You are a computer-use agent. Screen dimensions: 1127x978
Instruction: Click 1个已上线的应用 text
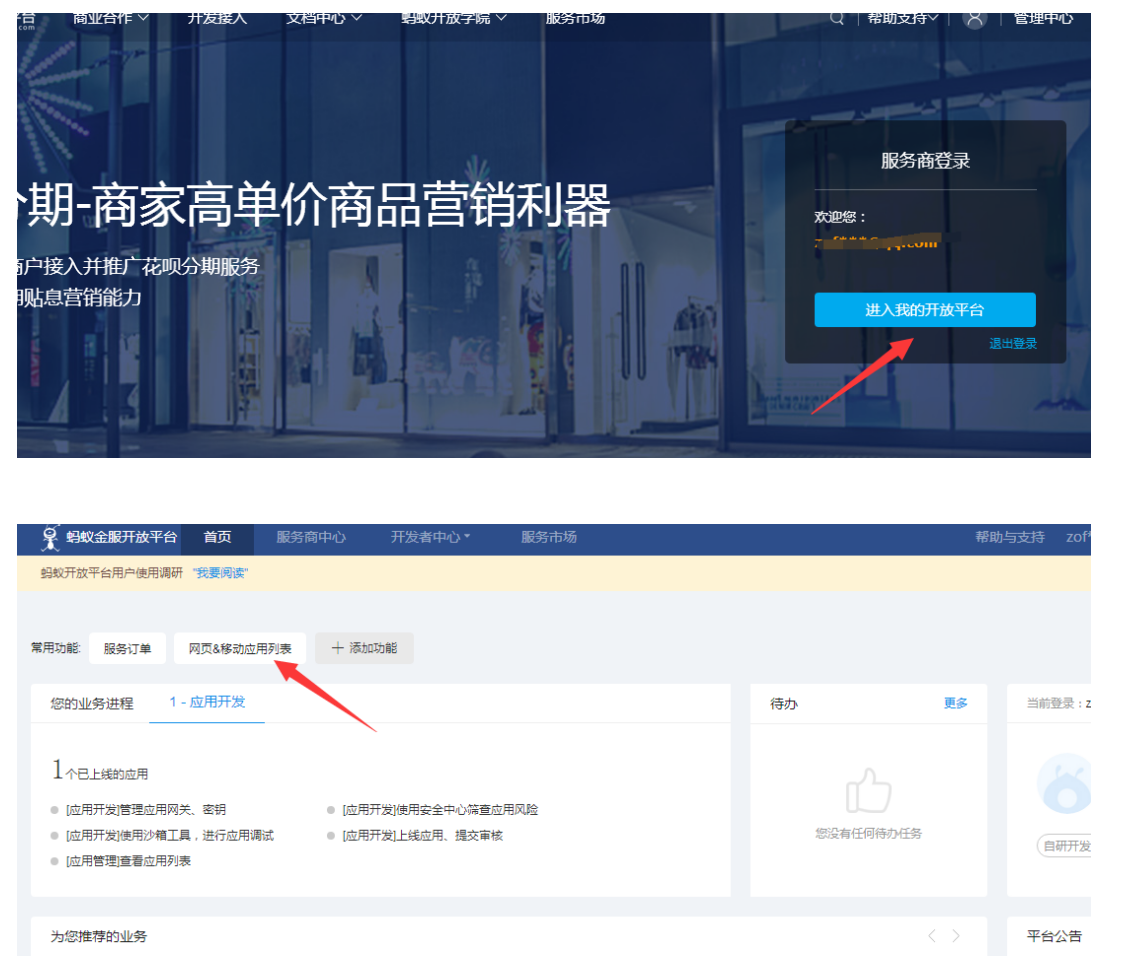(99, 770)
